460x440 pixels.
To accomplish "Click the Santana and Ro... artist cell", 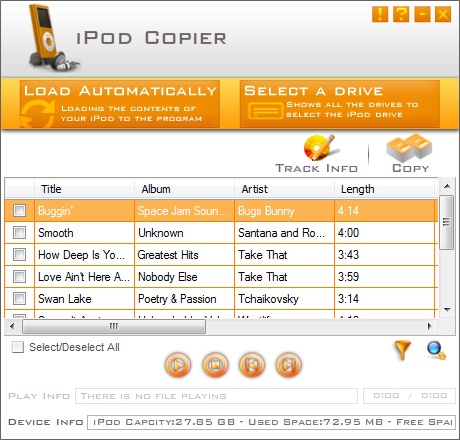I will (284, 233).
